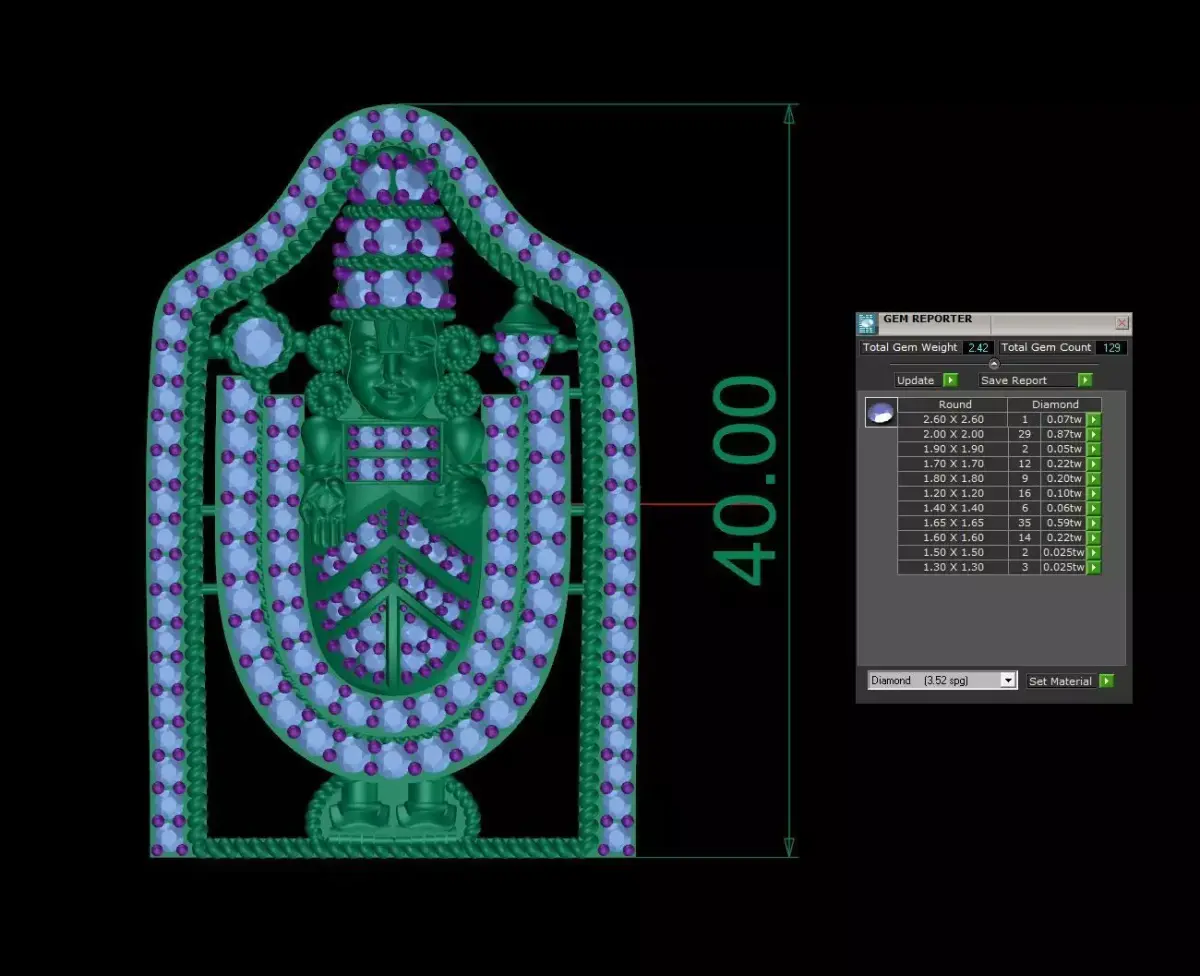
Task: Collapse the Gem Reporter header section arrow
Action: click(994, 364)
